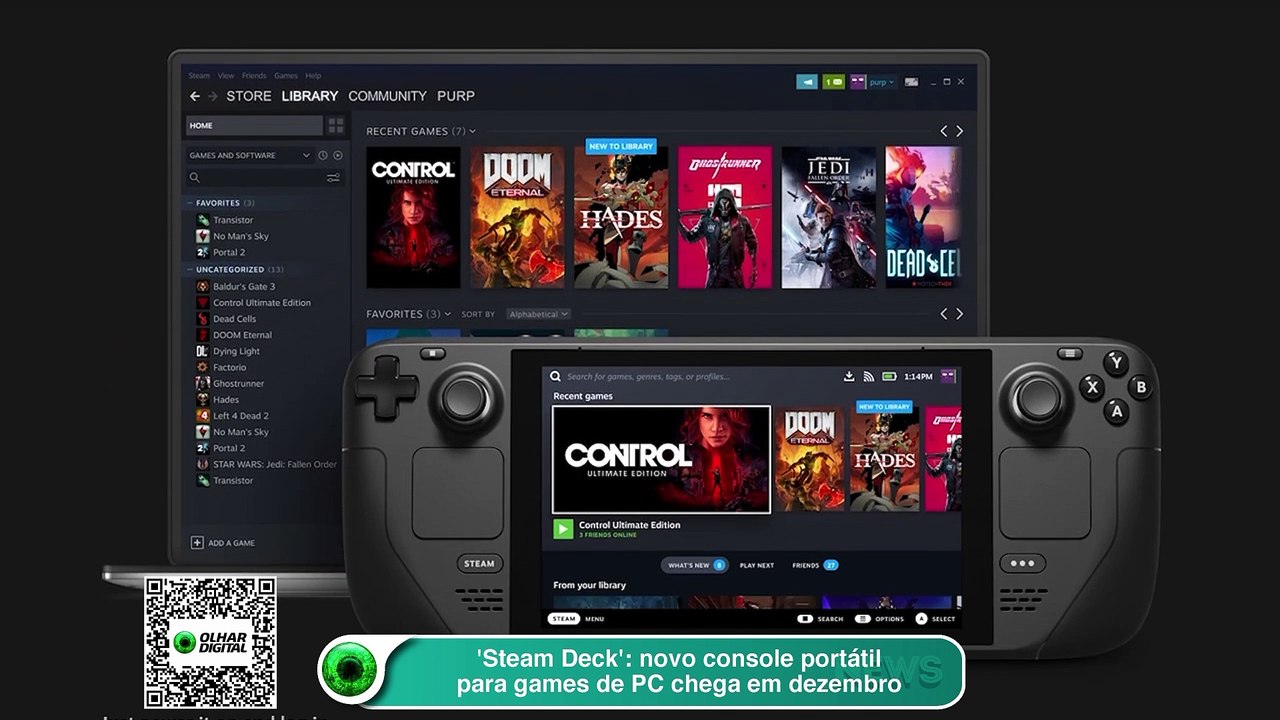Screen dimensions: 1280x720
Task: Click the back arrow in Steam desktop client
Action: 195,96
